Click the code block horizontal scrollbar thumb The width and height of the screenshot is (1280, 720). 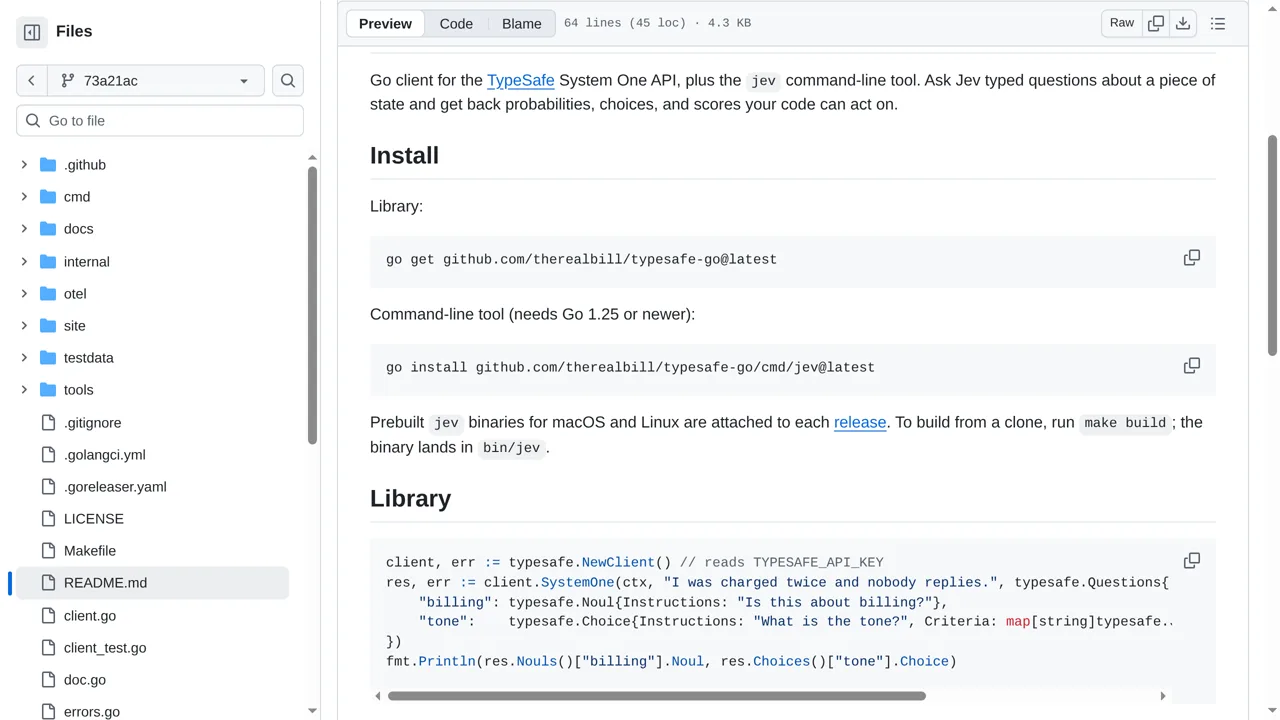657,696
